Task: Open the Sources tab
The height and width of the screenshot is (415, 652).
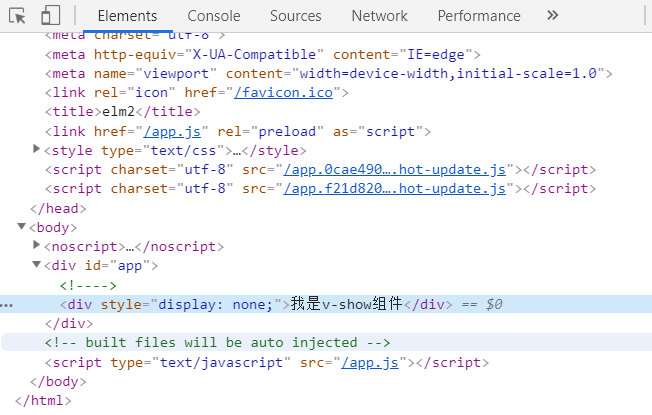Action: [296, 16]
